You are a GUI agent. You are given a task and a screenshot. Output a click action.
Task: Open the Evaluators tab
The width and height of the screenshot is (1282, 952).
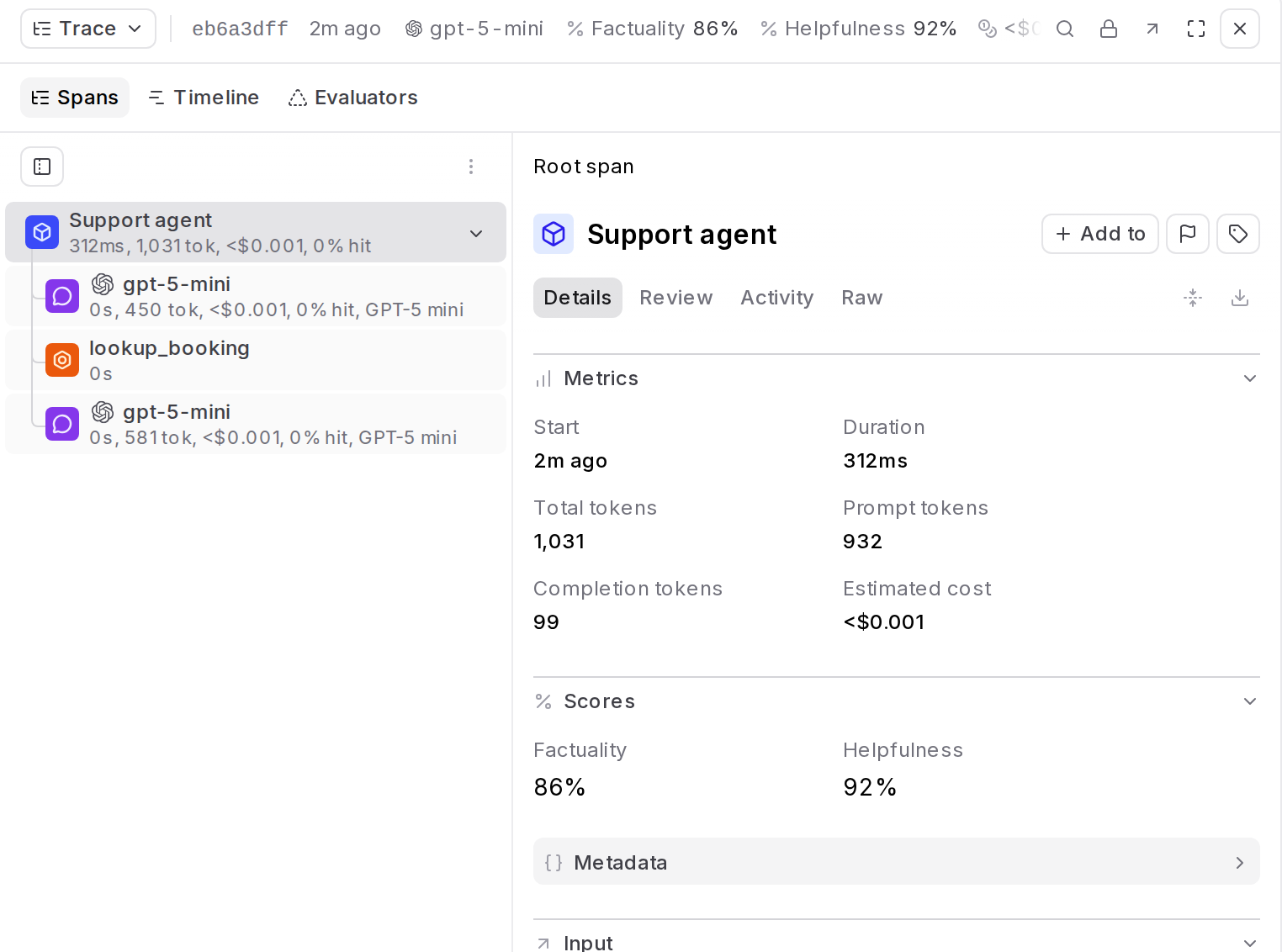click(353, 98)
